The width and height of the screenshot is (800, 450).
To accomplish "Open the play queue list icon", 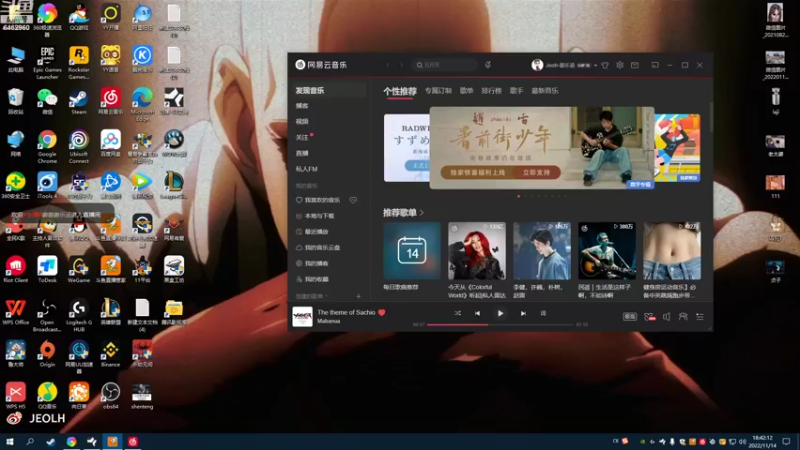I will 700,317.
